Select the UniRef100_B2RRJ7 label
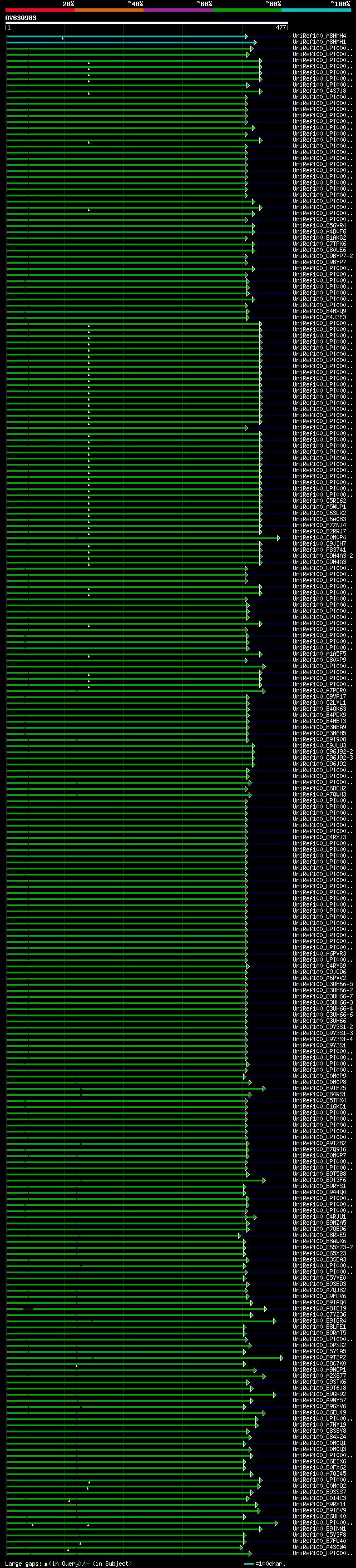This screenshot has width=356, height=1568. tap(319, 531)
